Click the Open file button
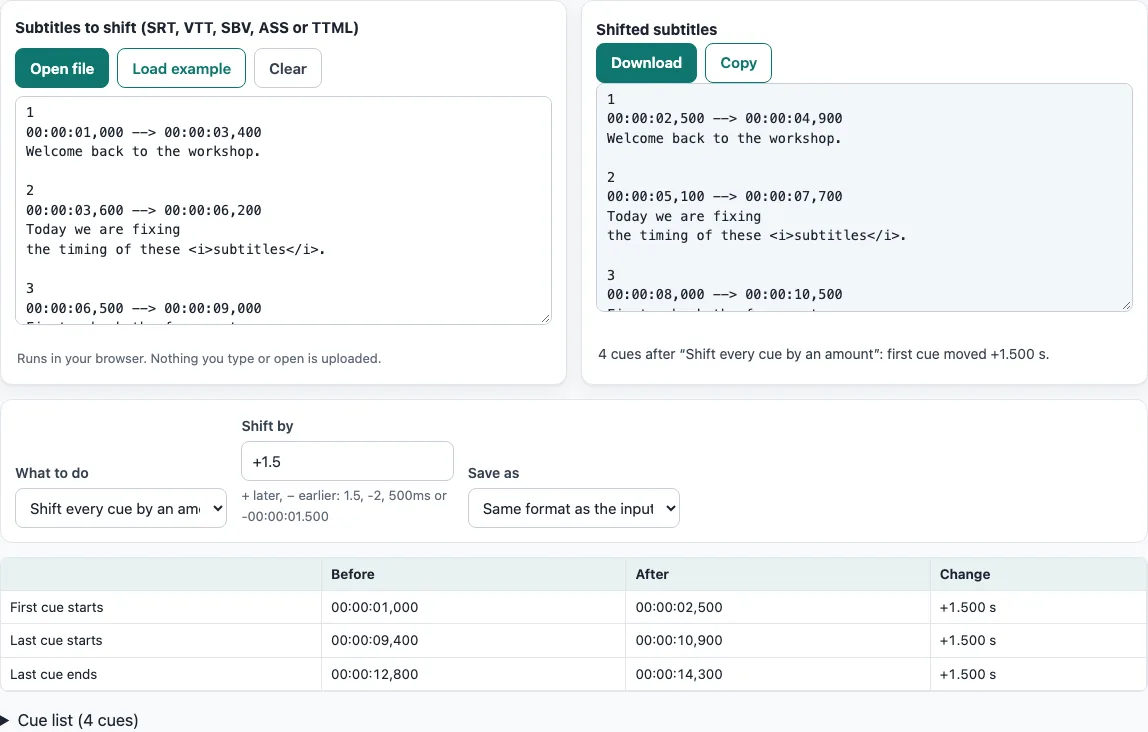Viewport: 1148px width, 732px height. tap(62, 68)
